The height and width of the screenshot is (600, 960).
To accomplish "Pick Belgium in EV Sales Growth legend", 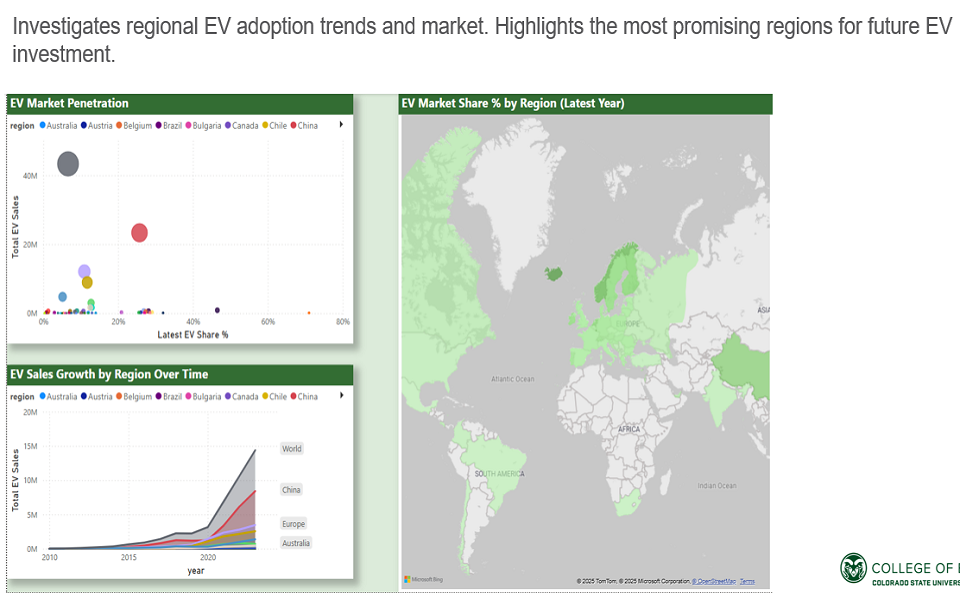I will pos(134,397).
